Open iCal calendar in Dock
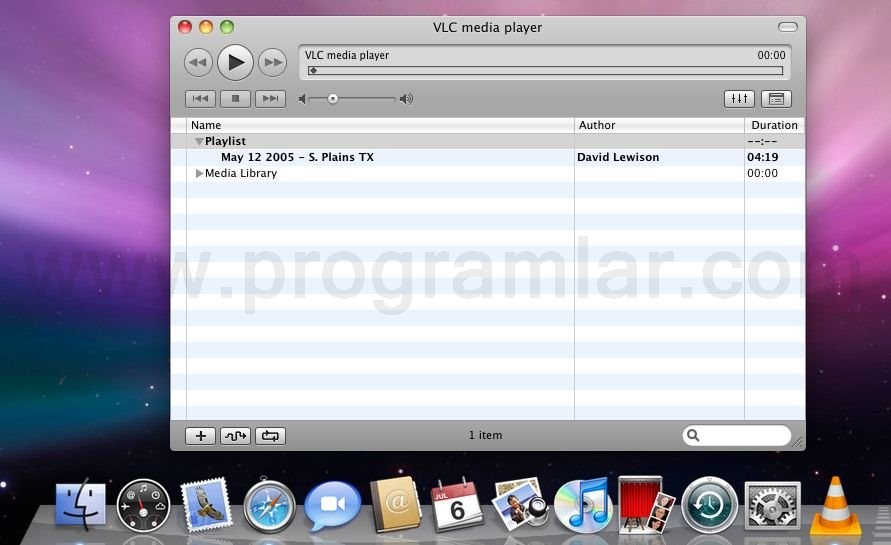Screen dimensions: 891x545 click(x=457, y=505)
